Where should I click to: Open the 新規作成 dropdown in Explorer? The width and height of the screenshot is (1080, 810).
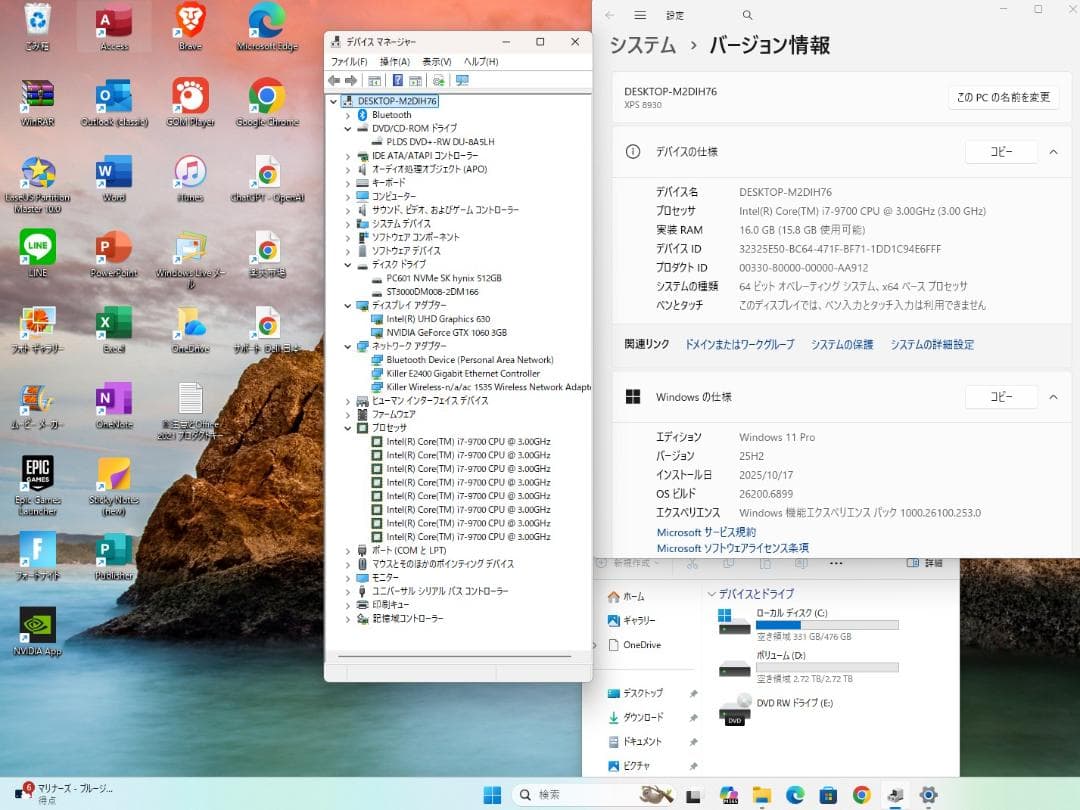[630, 562]
